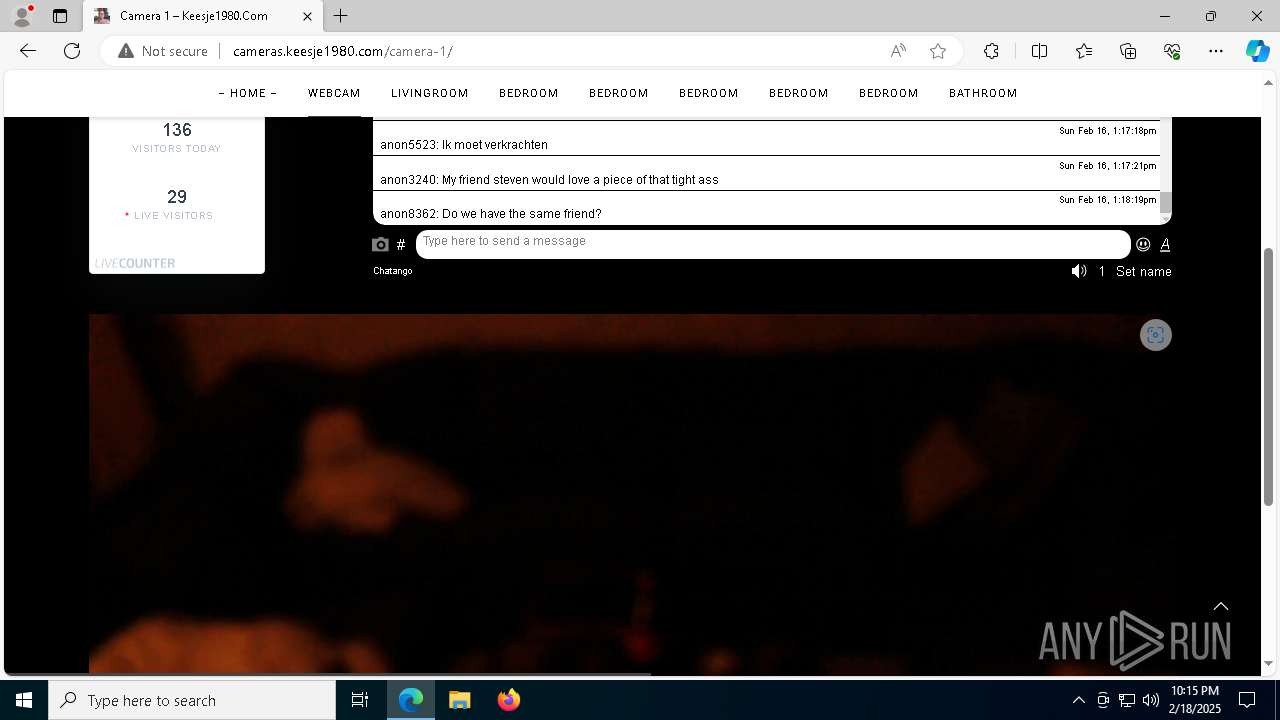The image size is (1280, 720).
Task: Click message from anon8362
Action: 491,214
